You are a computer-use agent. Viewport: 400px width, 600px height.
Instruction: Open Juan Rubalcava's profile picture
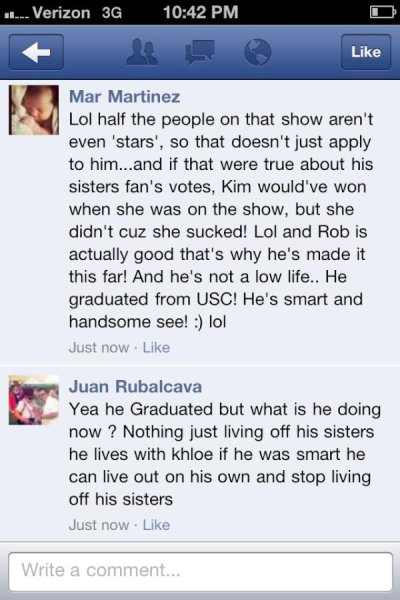34,400
